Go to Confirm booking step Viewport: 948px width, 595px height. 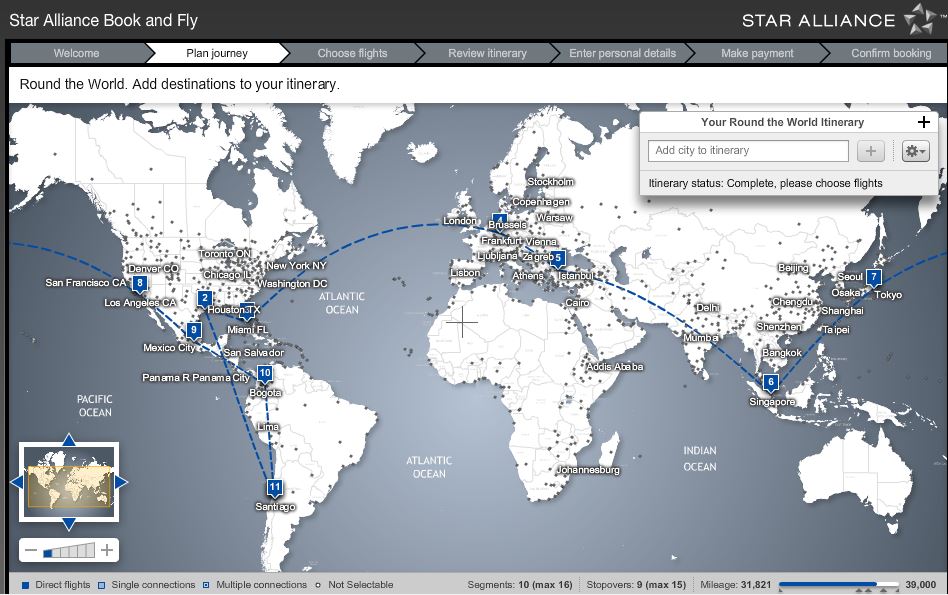tap(891, 53)
